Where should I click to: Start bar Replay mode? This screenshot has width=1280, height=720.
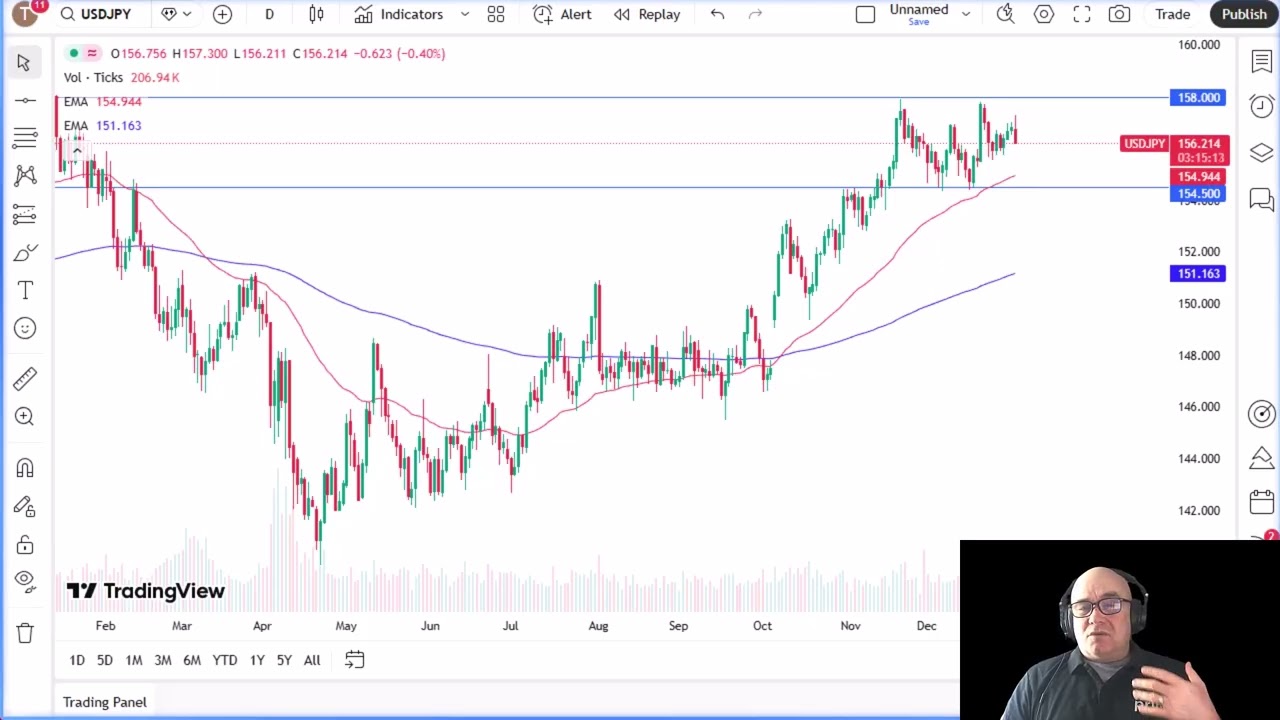click(647, 14)
